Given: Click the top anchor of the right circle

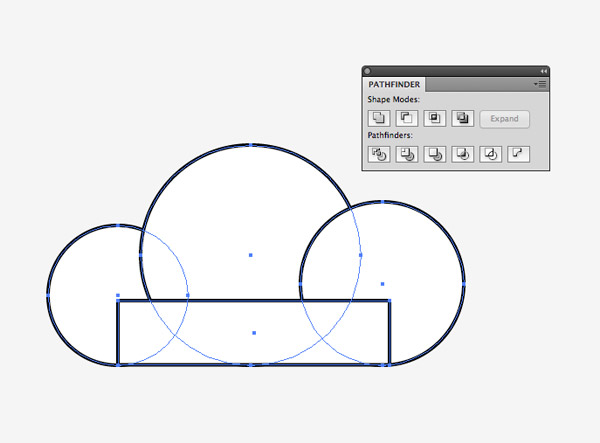Looking at the screenshot, I should (382, 202).
